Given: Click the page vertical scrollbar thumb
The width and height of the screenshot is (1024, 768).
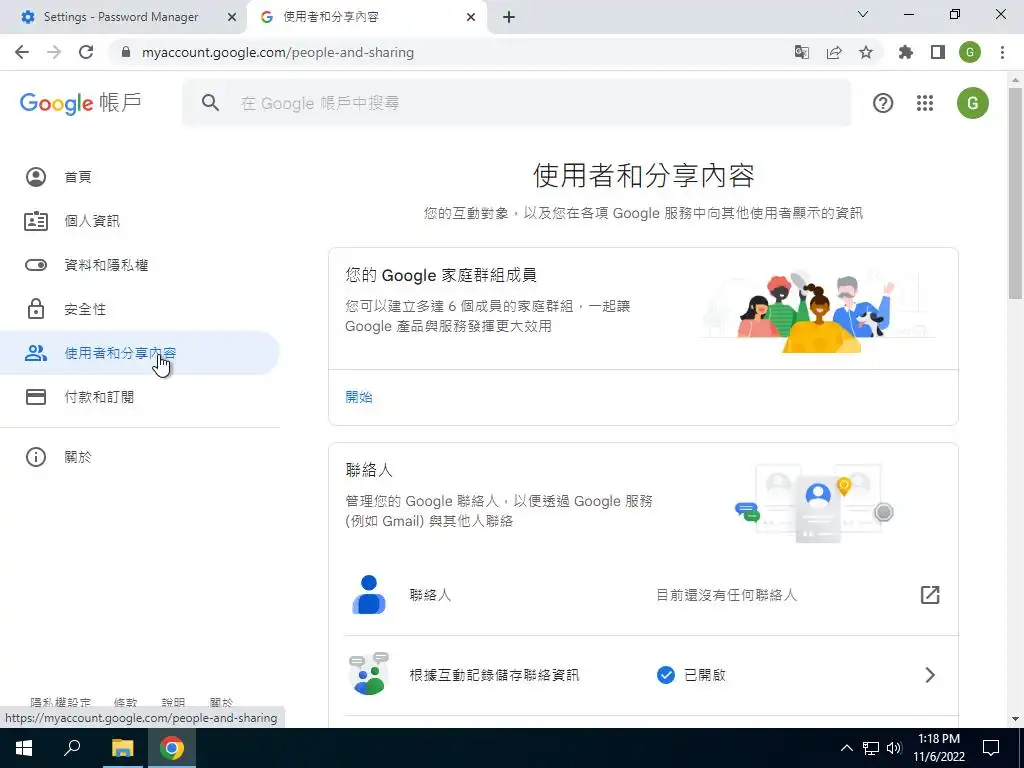Looking at the screenshot, I should tap(1015, 191).
